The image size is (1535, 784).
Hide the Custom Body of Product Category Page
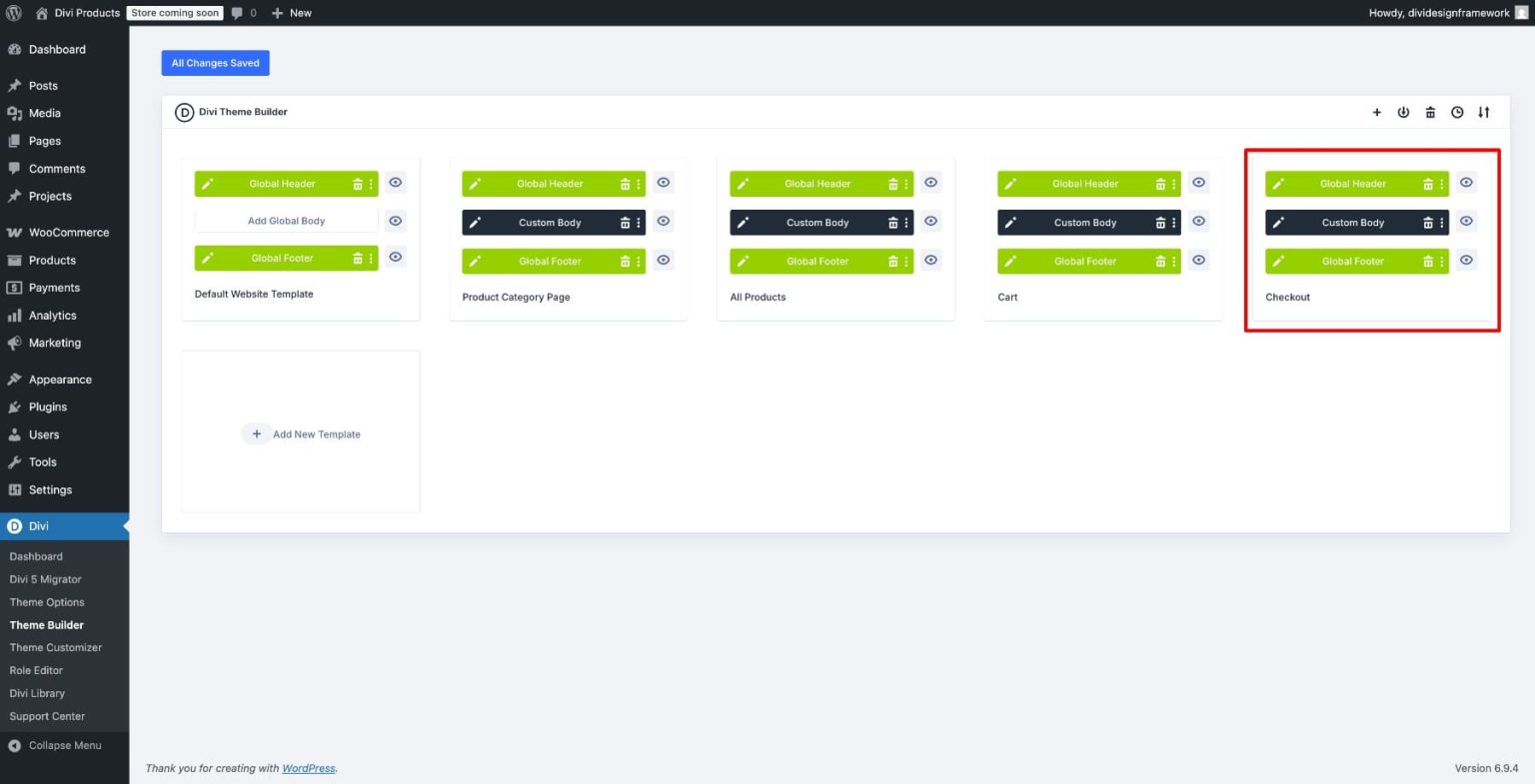[x=664, y=221]
